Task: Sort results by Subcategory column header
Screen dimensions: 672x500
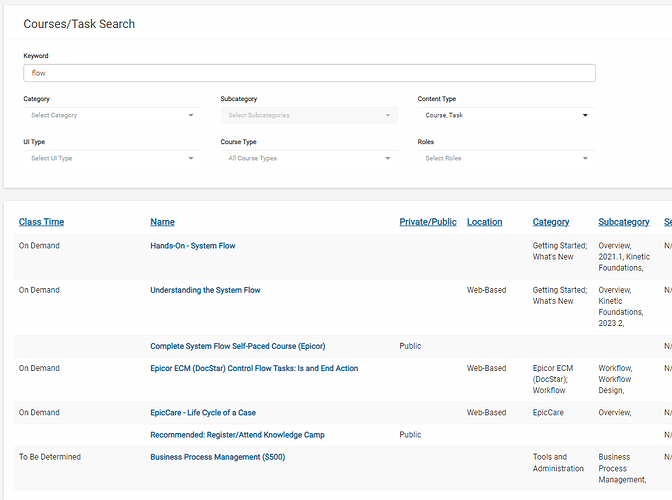Action: tap(624, 222)
